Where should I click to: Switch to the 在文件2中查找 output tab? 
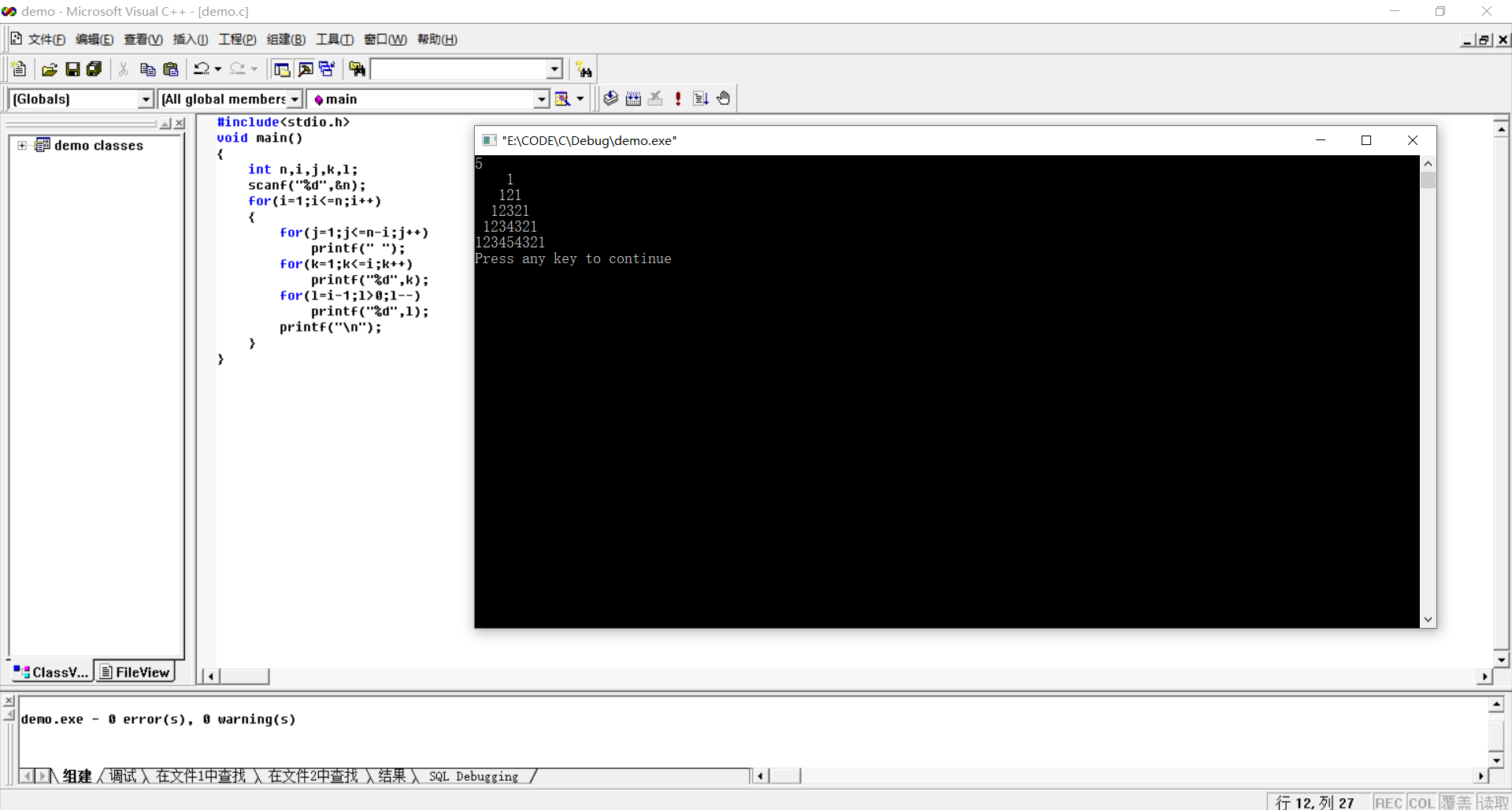point(313,776)
